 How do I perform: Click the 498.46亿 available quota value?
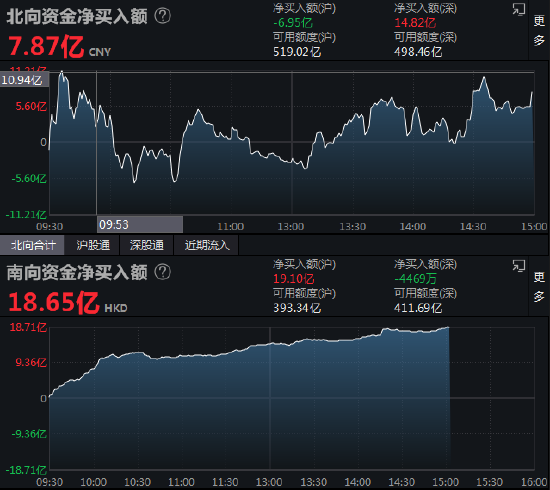pyautogui.click(x=418, y=52)
